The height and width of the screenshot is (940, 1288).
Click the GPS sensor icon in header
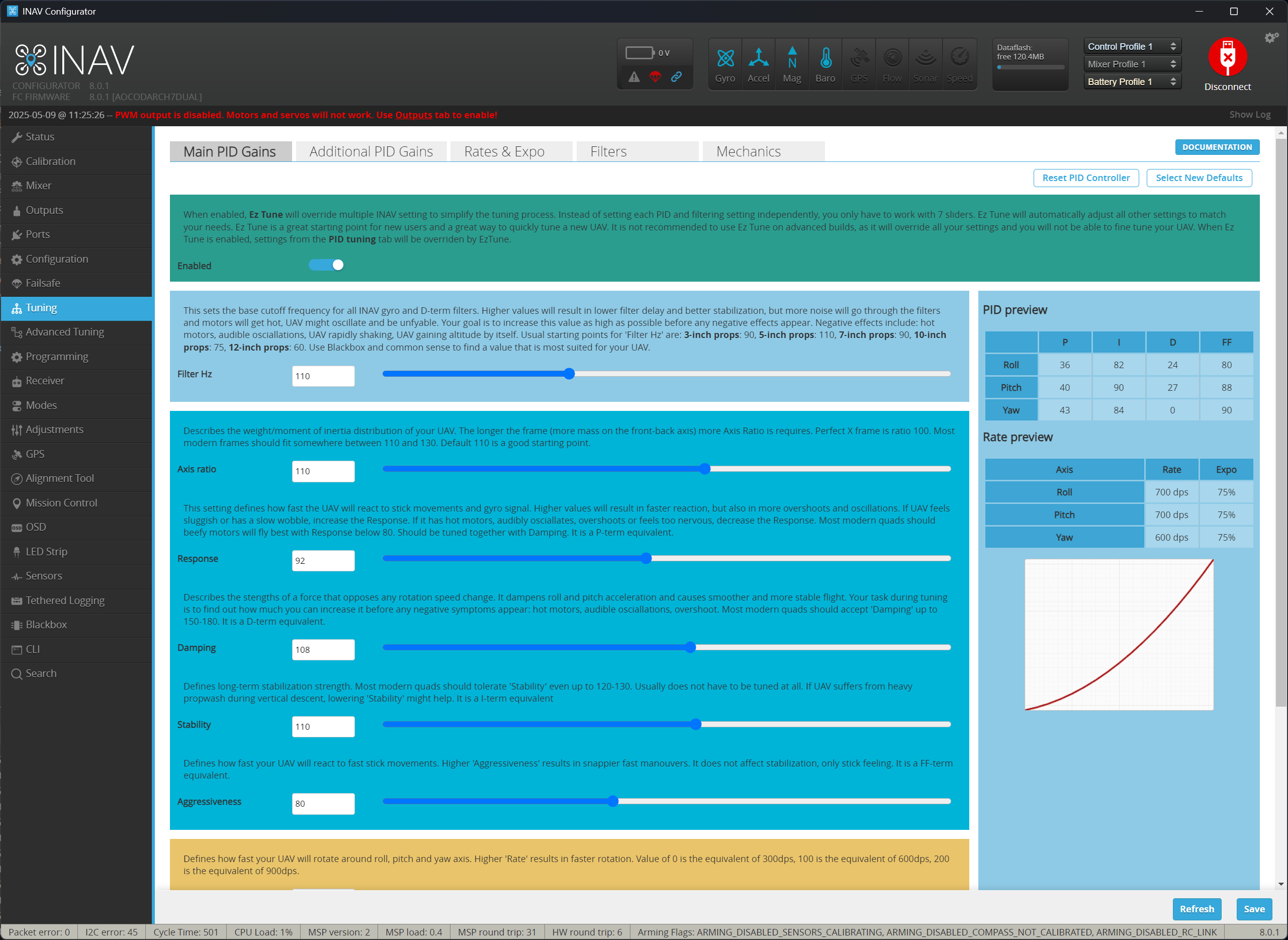click(x=859, y=64)
